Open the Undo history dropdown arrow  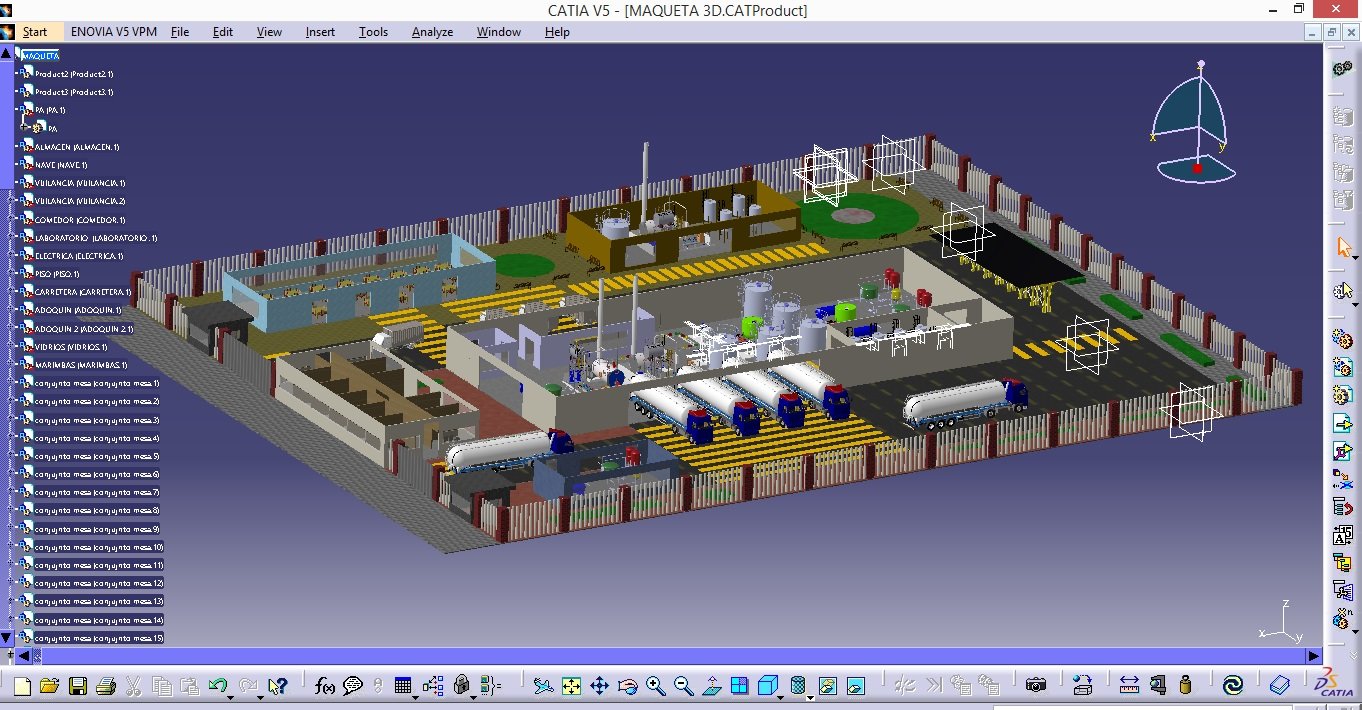click(230, 695)
